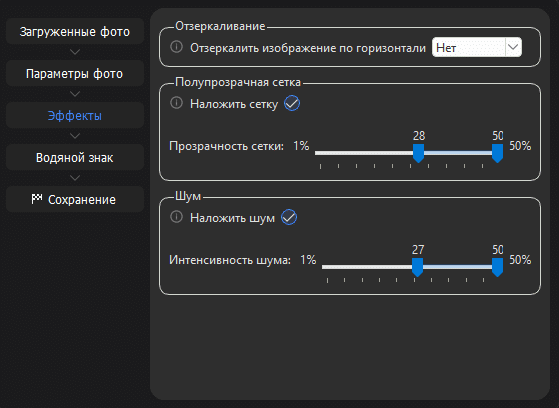Open the Сохранение step
The height and width of the screenshot is (408, 559).
pyautogui.click(x=75, y=199)
